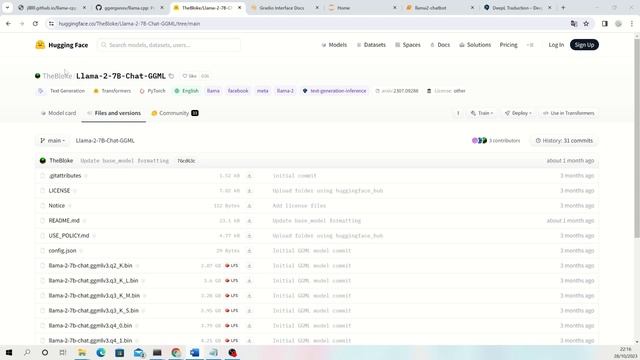Click the page vertical scrollbar
Viewport: 640px width, 360px height.
click(637, 137)
